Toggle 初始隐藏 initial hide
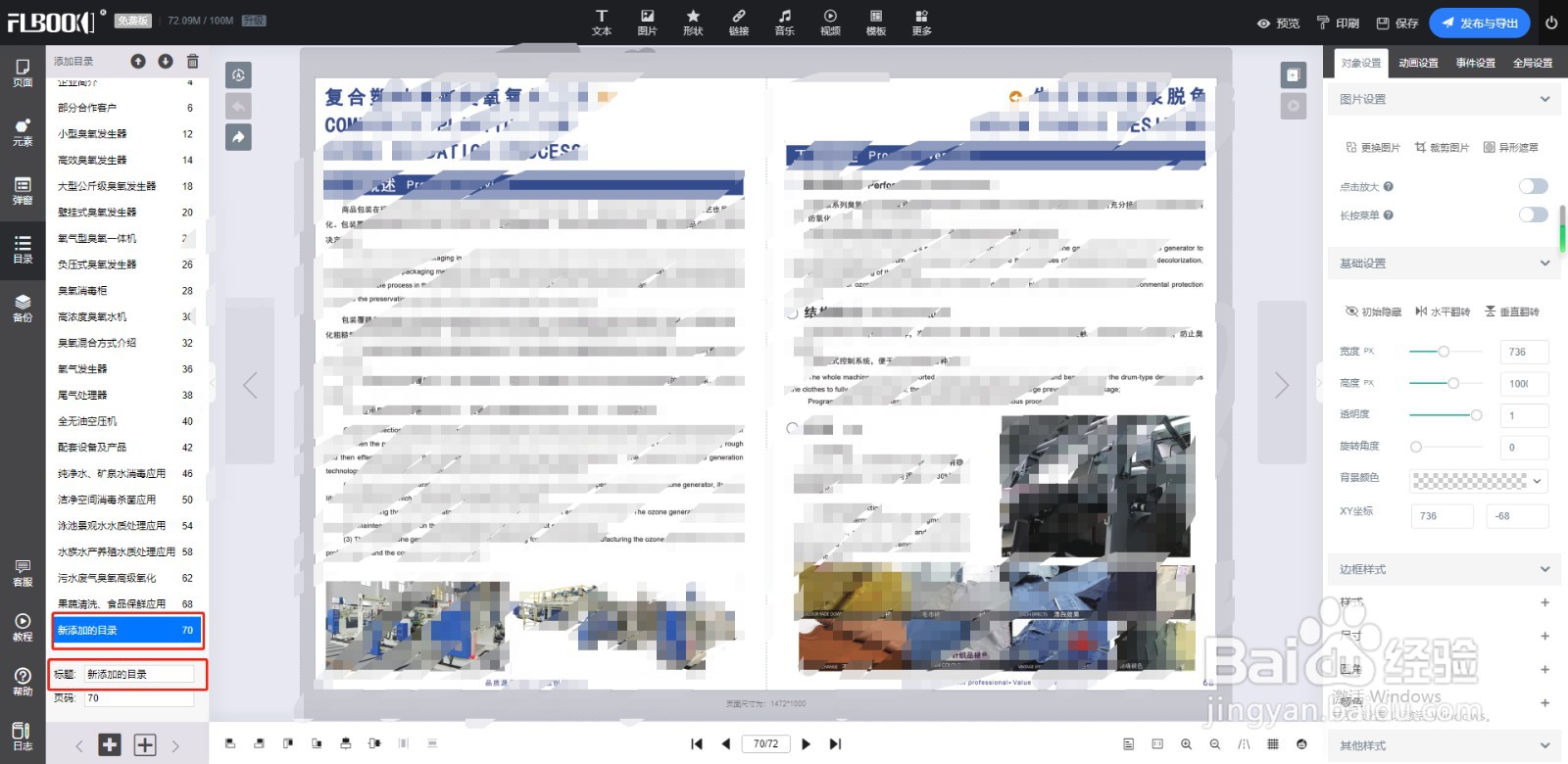 tap(1373, 311)
